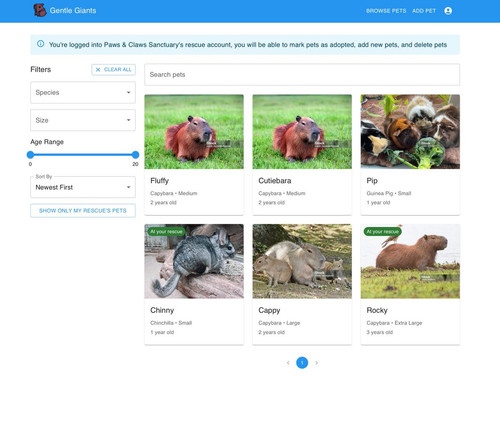Viewport: 500px width, 432px height.
Task: Click the minimum age slider handle
Action: click(30, 155)
